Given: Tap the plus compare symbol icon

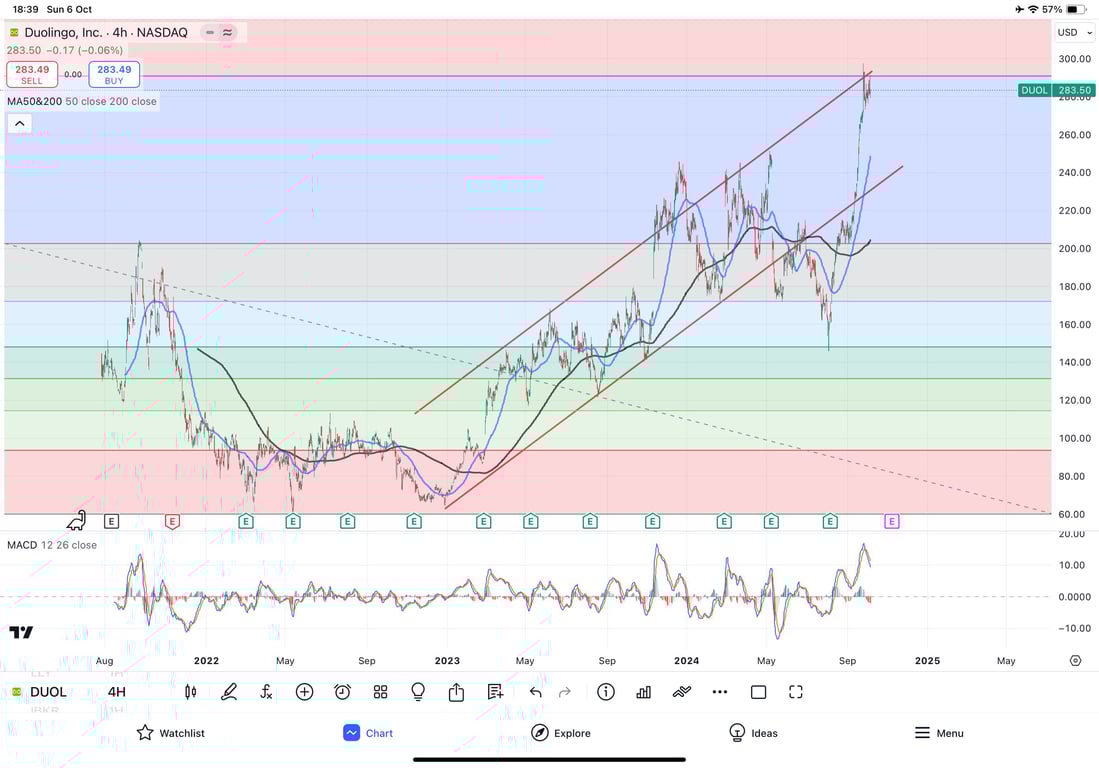Looking at the screenshot, I should click(304, 692).
